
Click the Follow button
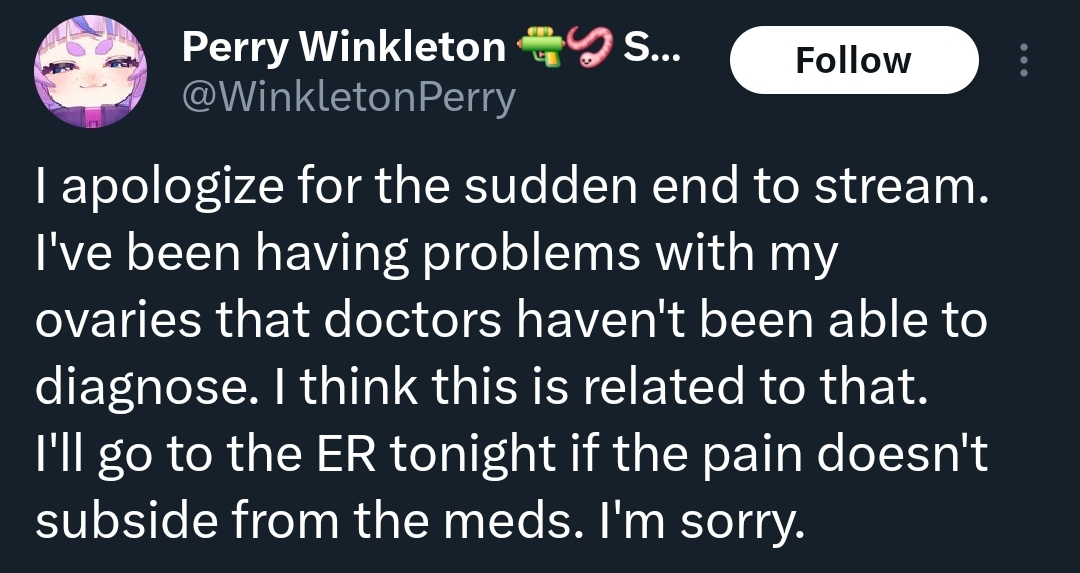(853, 61)
